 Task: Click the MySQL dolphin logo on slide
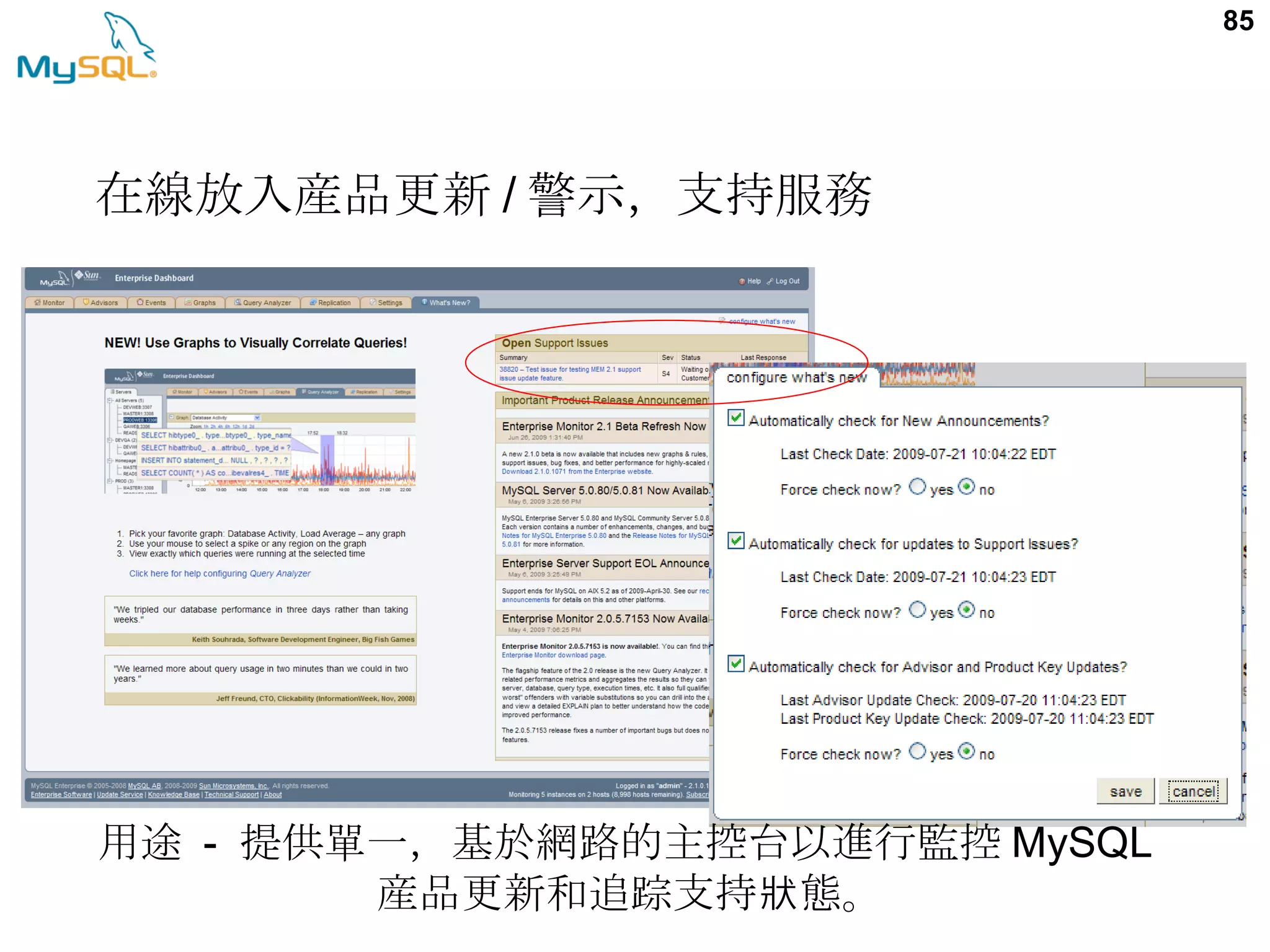click(x=87, y=48)
